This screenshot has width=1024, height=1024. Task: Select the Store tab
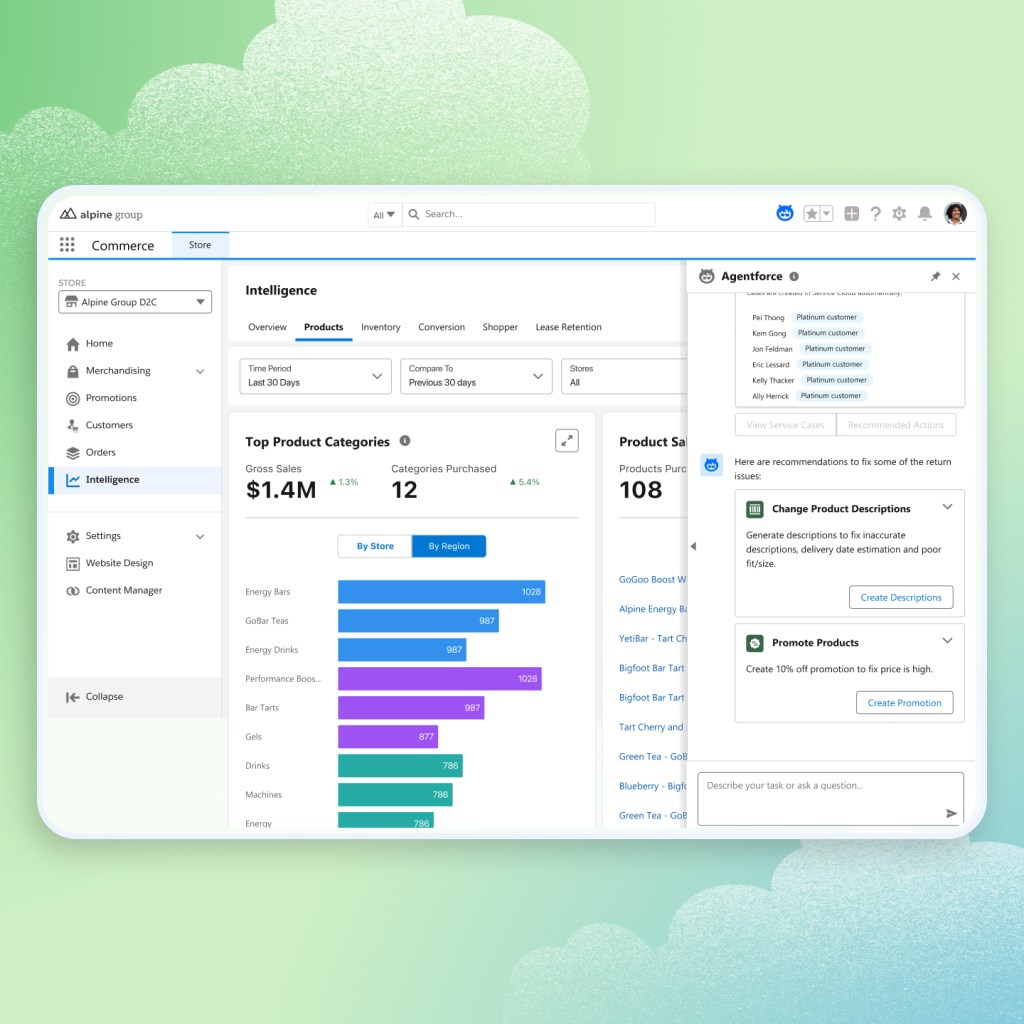pos(200,245)
